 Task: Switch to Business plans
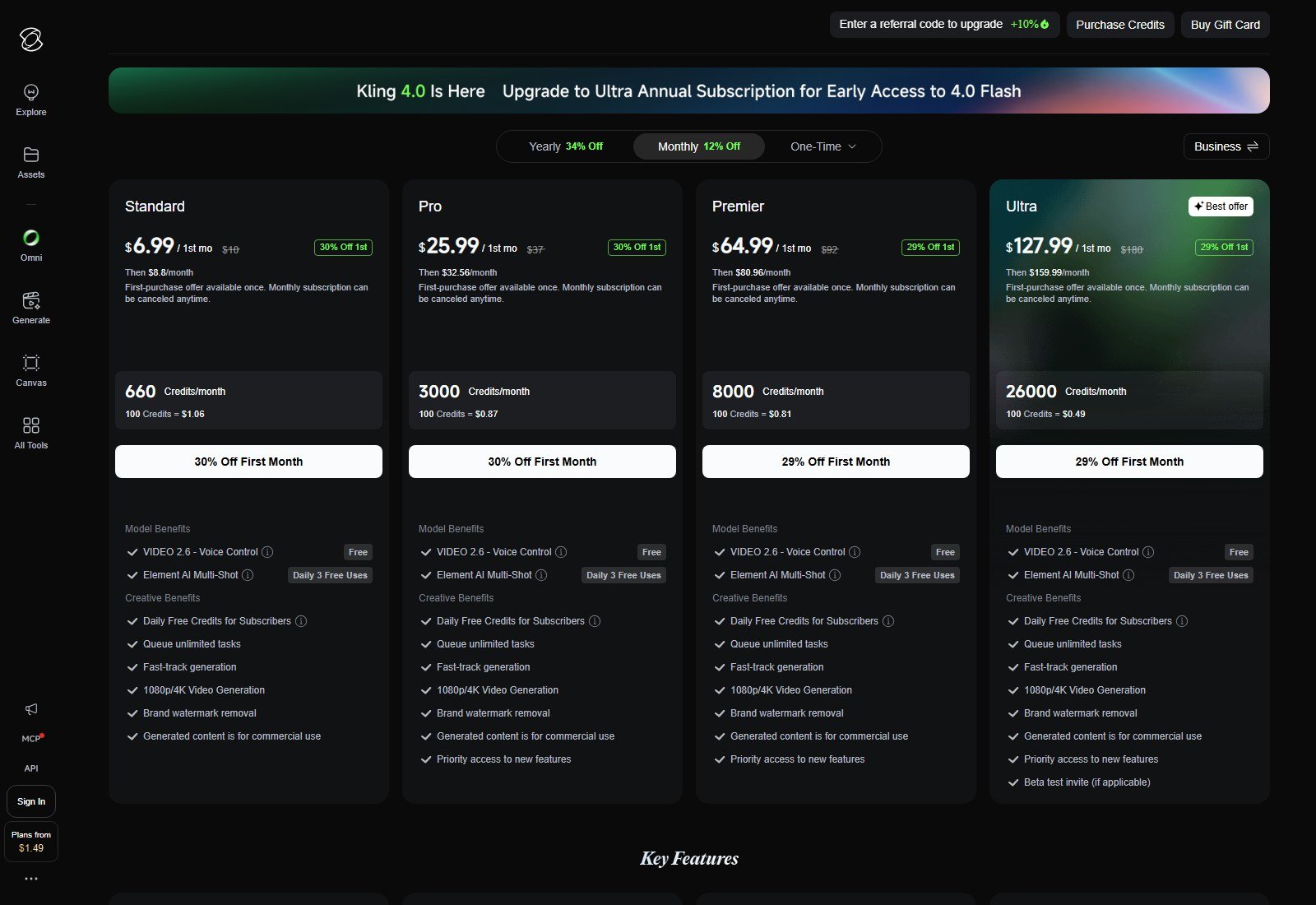point(1226,146)
